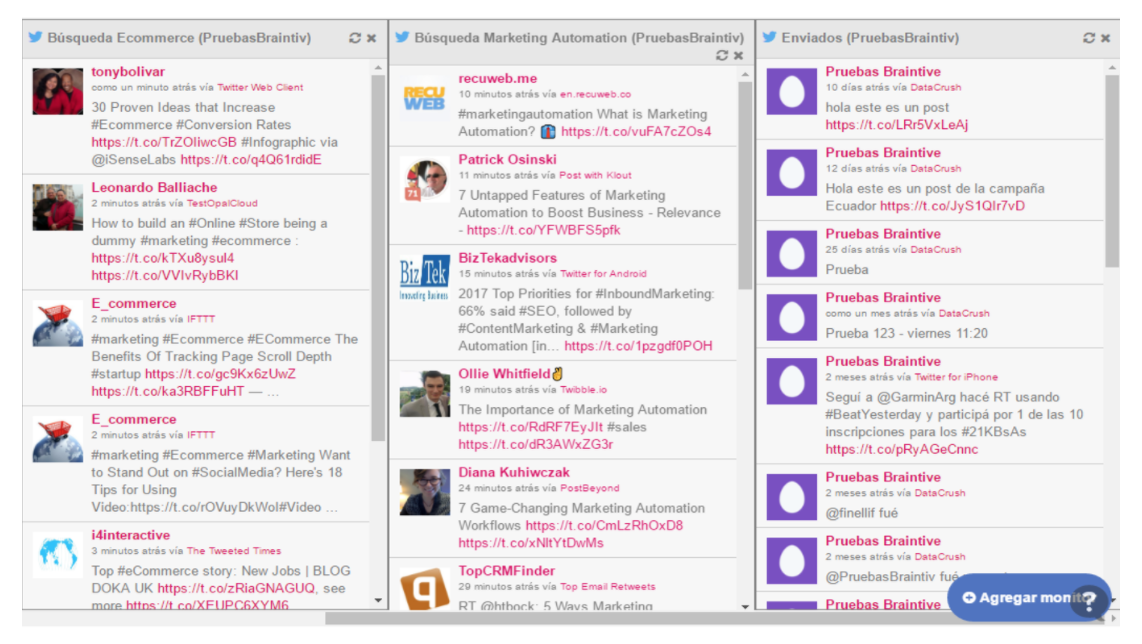
Task: Open Diana Kuhiwczak avatar
Action: pyautogui.click(x=425, y=492)
